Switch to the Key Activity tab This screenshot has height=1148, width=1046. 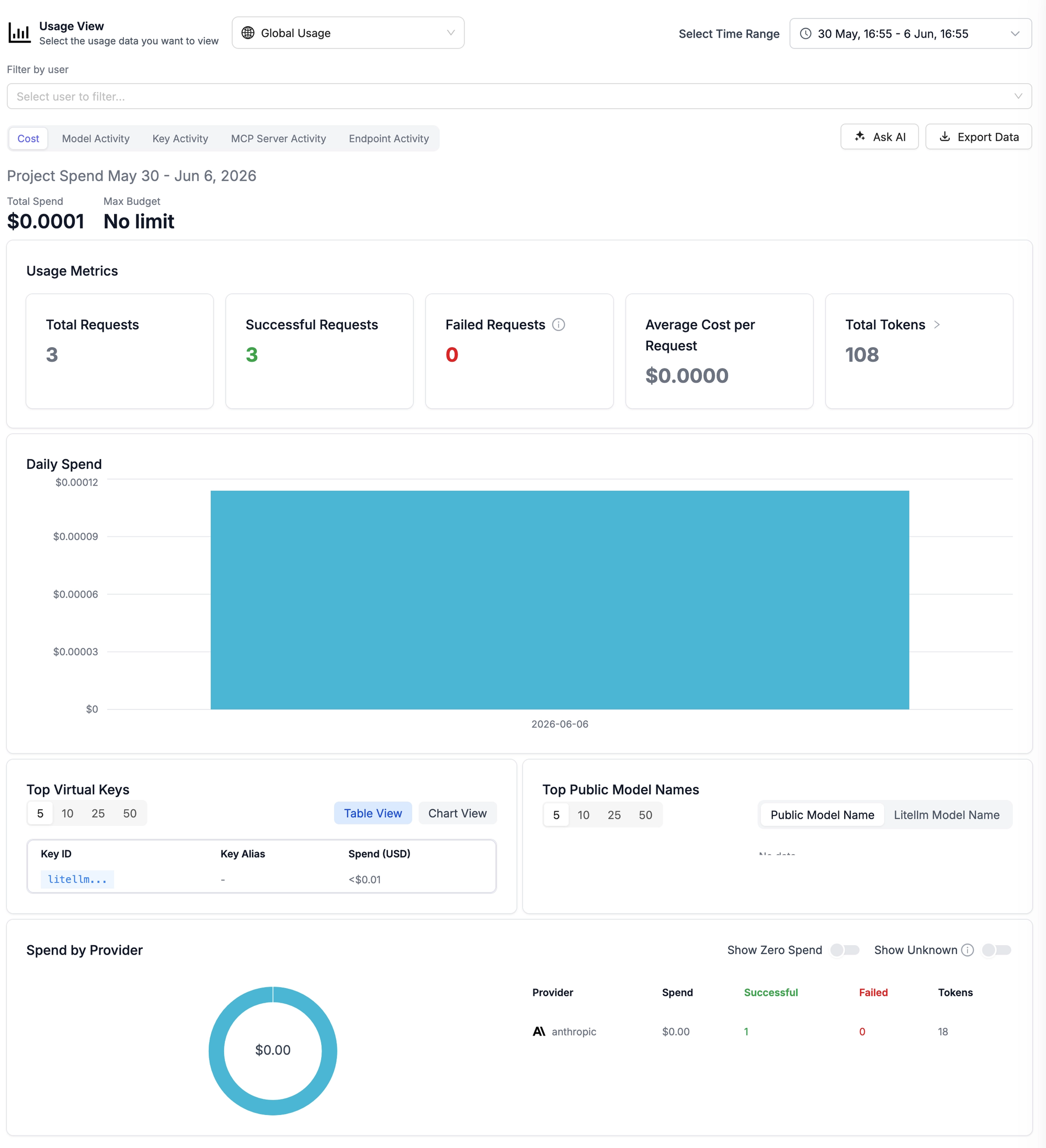pos(180,139)
